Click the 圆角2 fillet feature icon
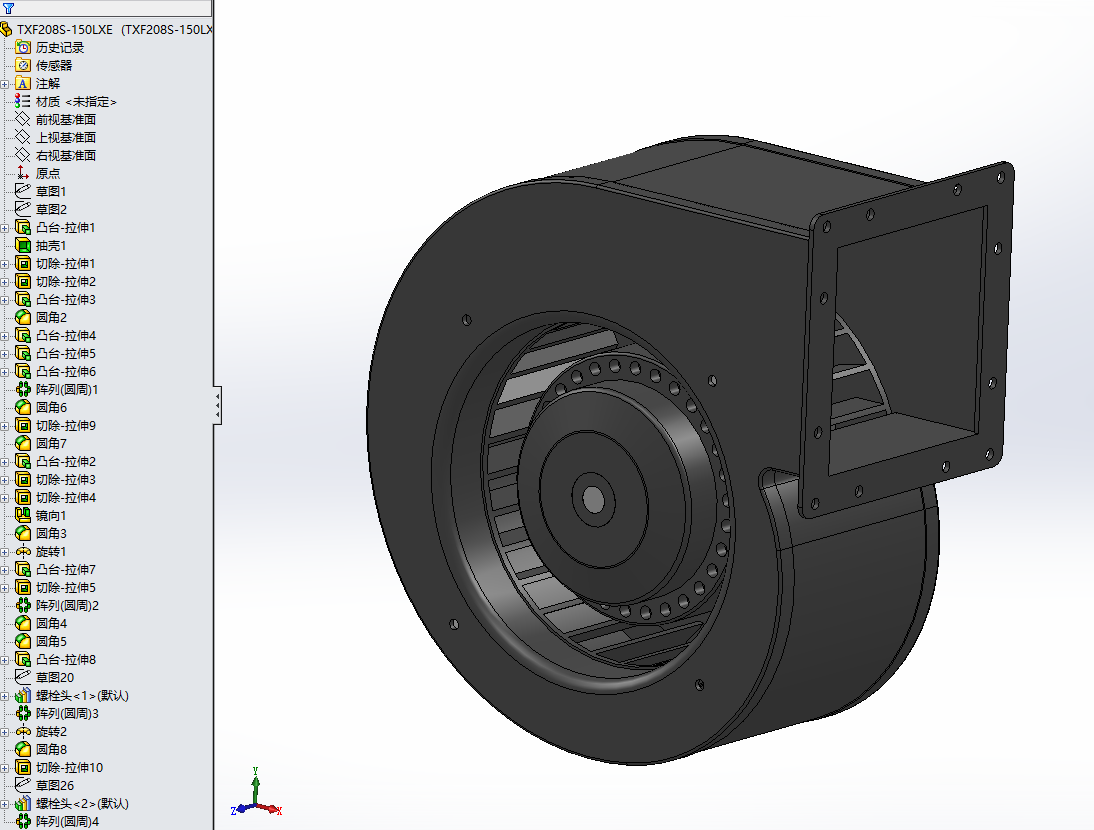1094x830 pixels. (x=23, y=317)
